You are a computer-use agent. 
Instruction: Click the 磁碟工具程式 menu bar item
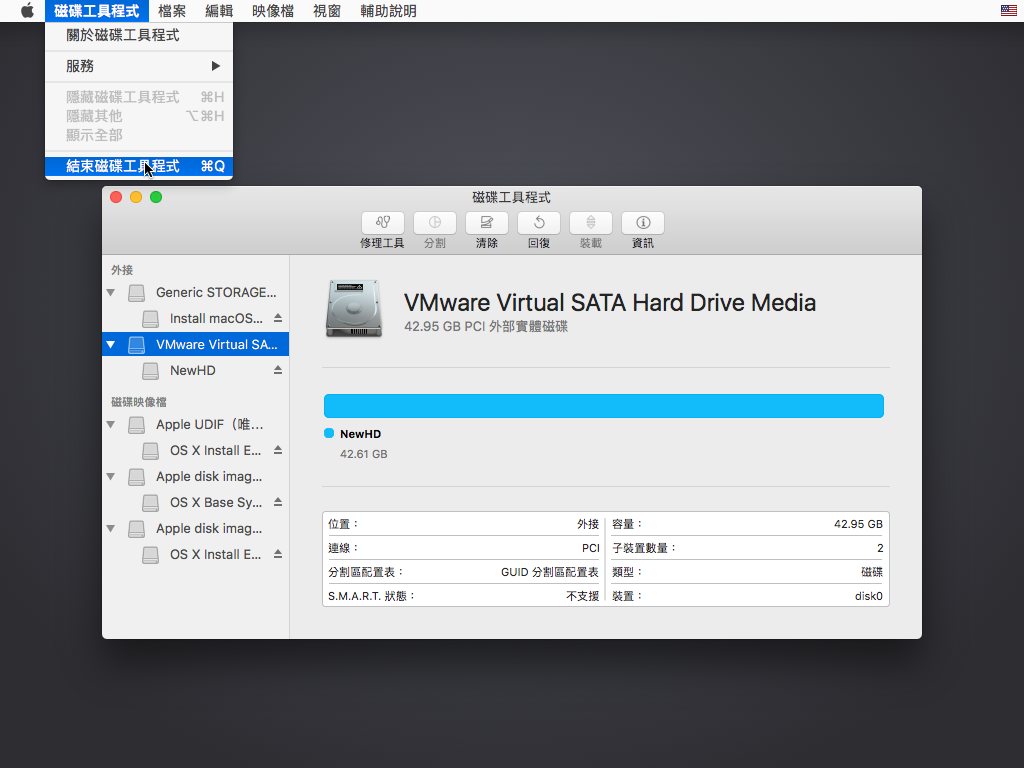click(x=97, y=11)
